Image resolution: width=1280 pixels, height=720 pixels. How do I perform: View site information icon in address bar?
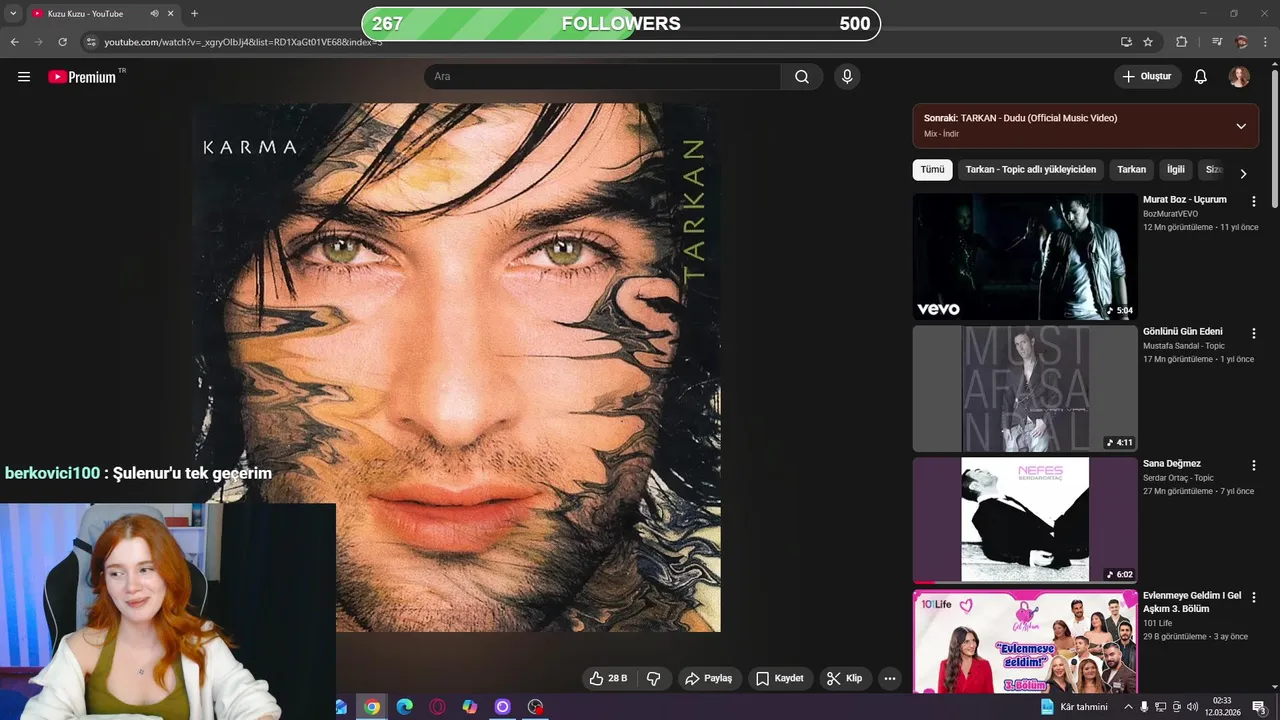(x=91, y=42)
